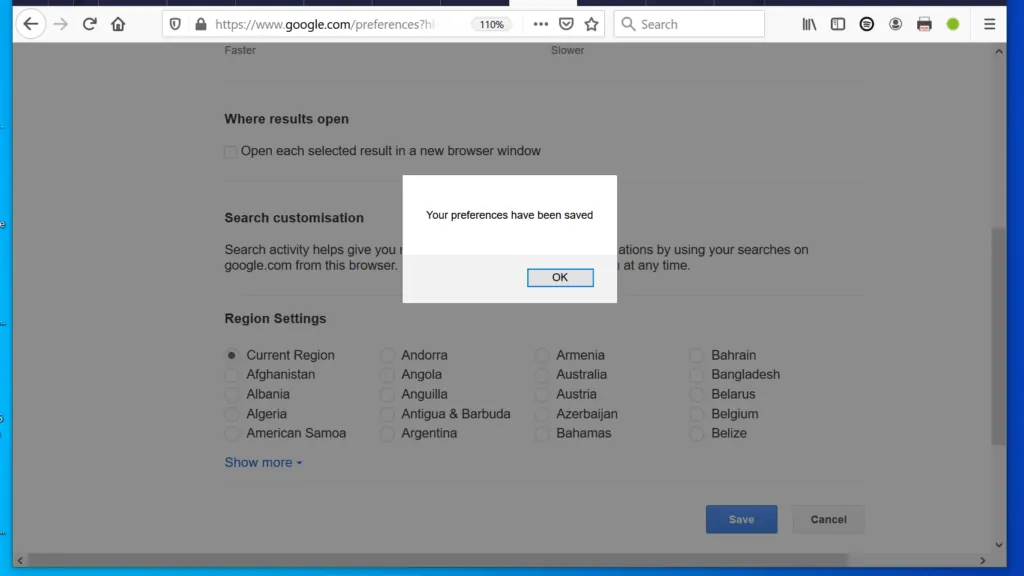Click the Back navigation arrow

[30, 24]
